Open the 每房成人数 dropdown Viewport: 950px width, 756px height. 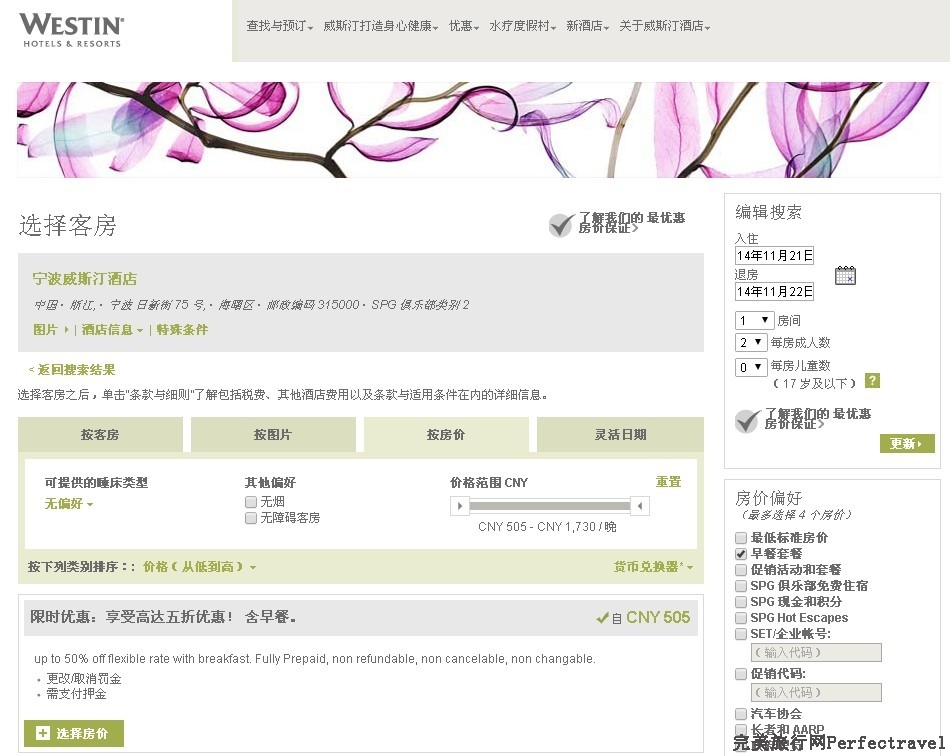click(751, 342)
